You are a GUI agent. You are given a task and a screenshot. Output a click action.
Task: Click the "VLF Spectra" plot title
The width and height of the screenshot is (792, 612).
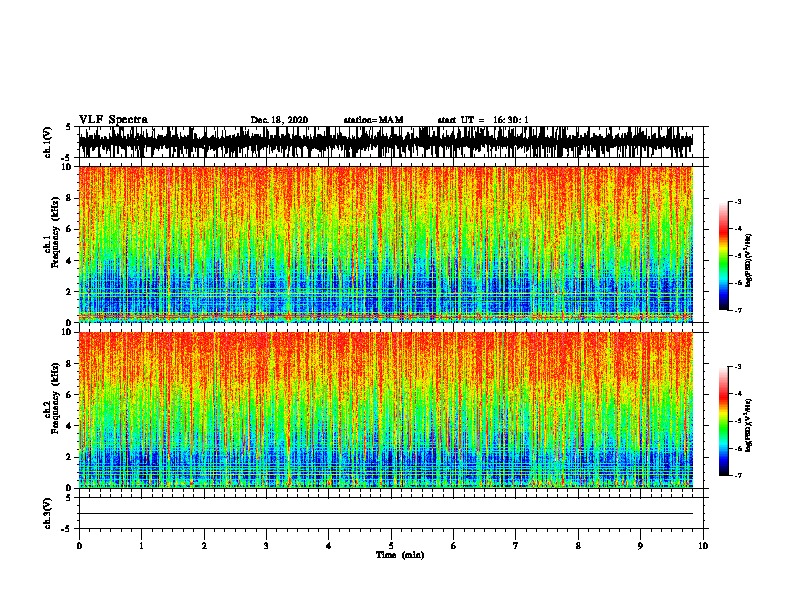click(113, 120)
